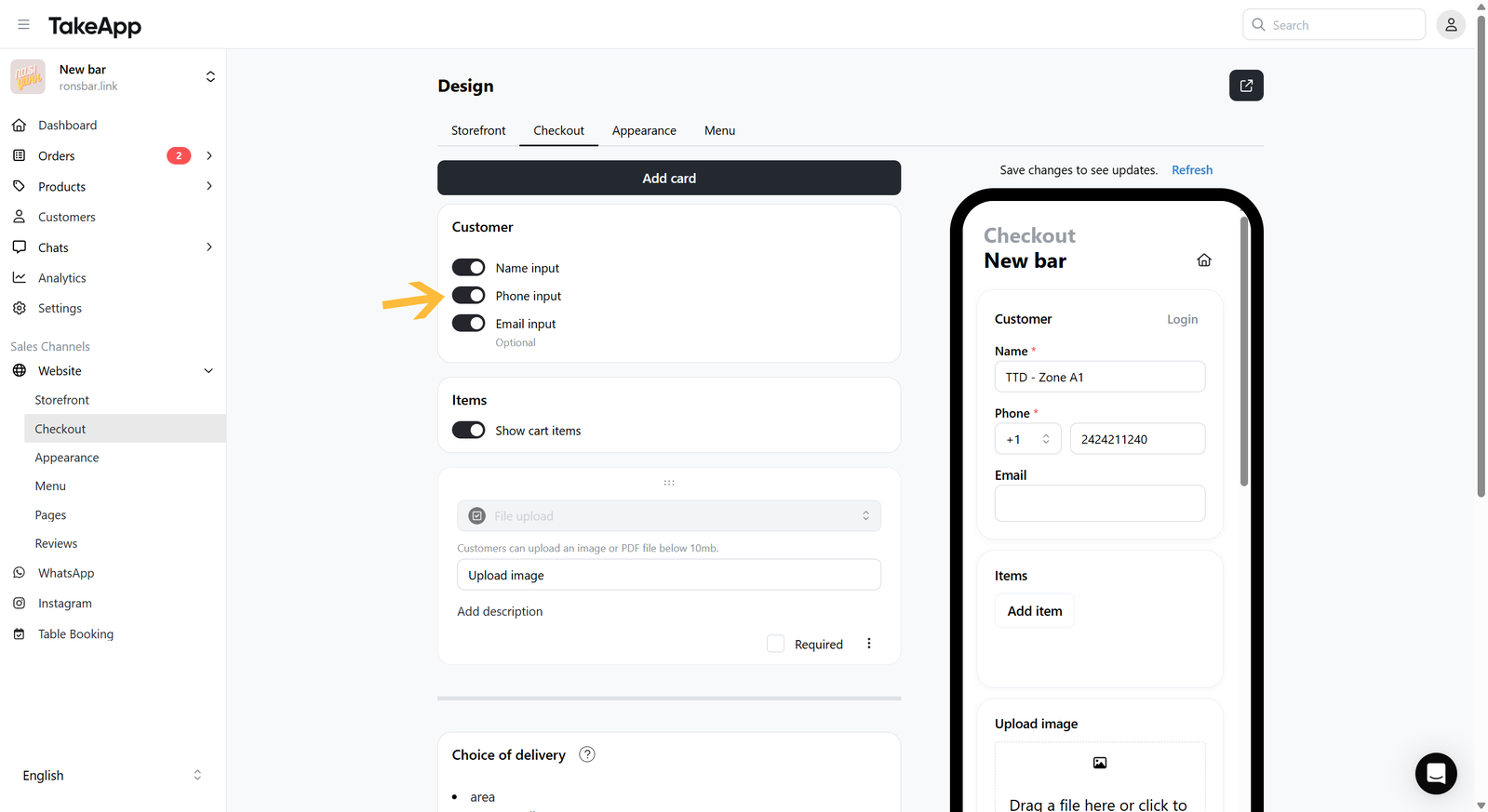Open the File upload field type dropdown
Image resolution: width=1488 pixels, height=812 pixels.
[x=669, y=516]
